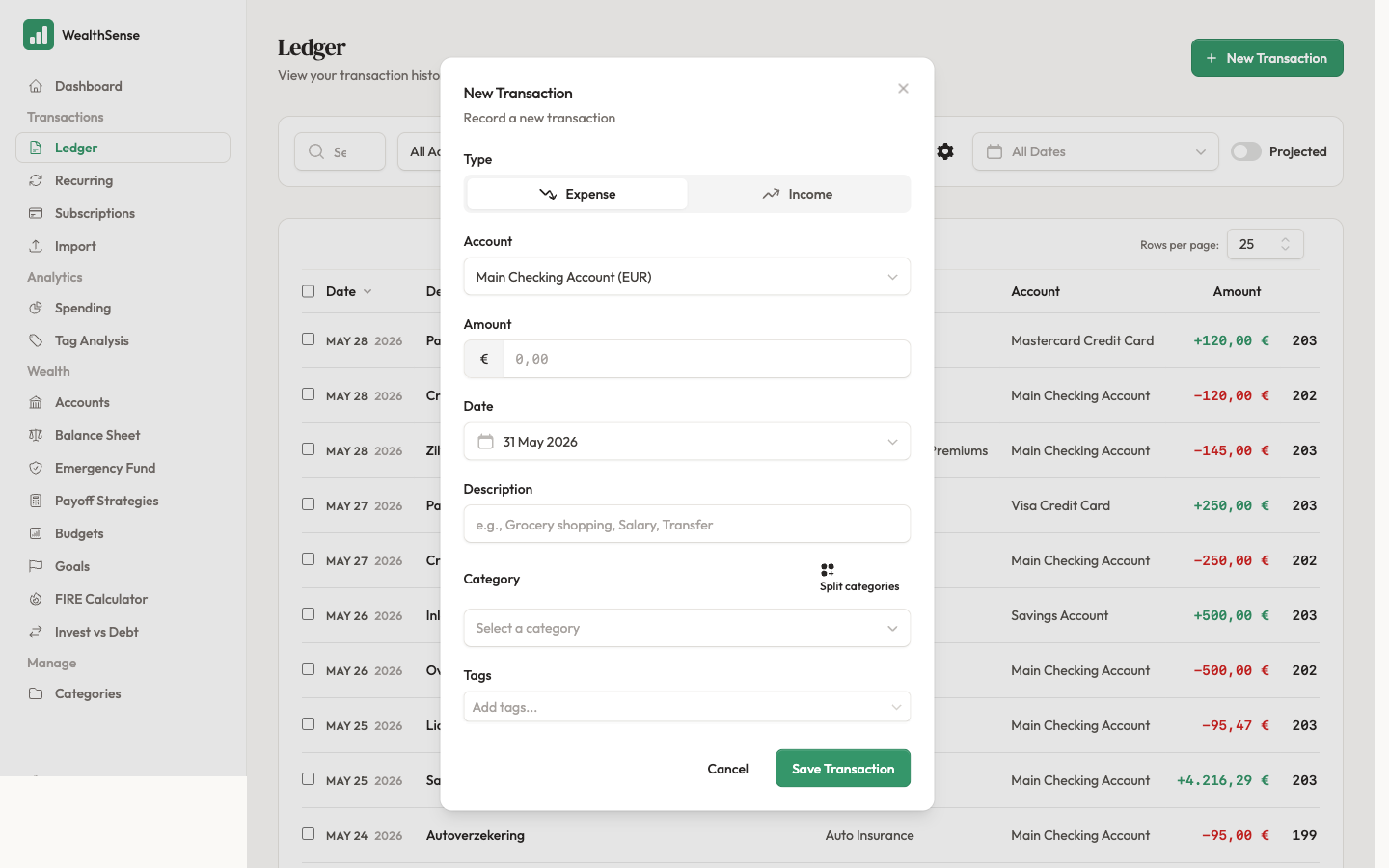Toggle the Projected switch
Screen dimensions: 1389x868
pyautogui.click(x=1246, y=151)
